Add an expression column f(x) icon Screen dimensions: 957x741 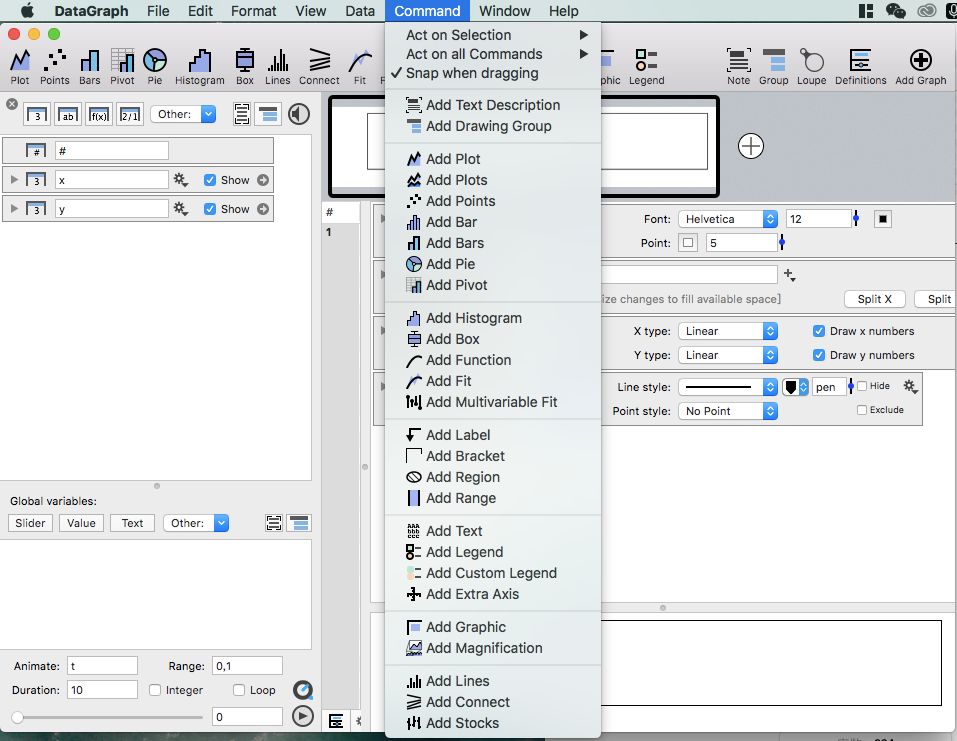99,114
